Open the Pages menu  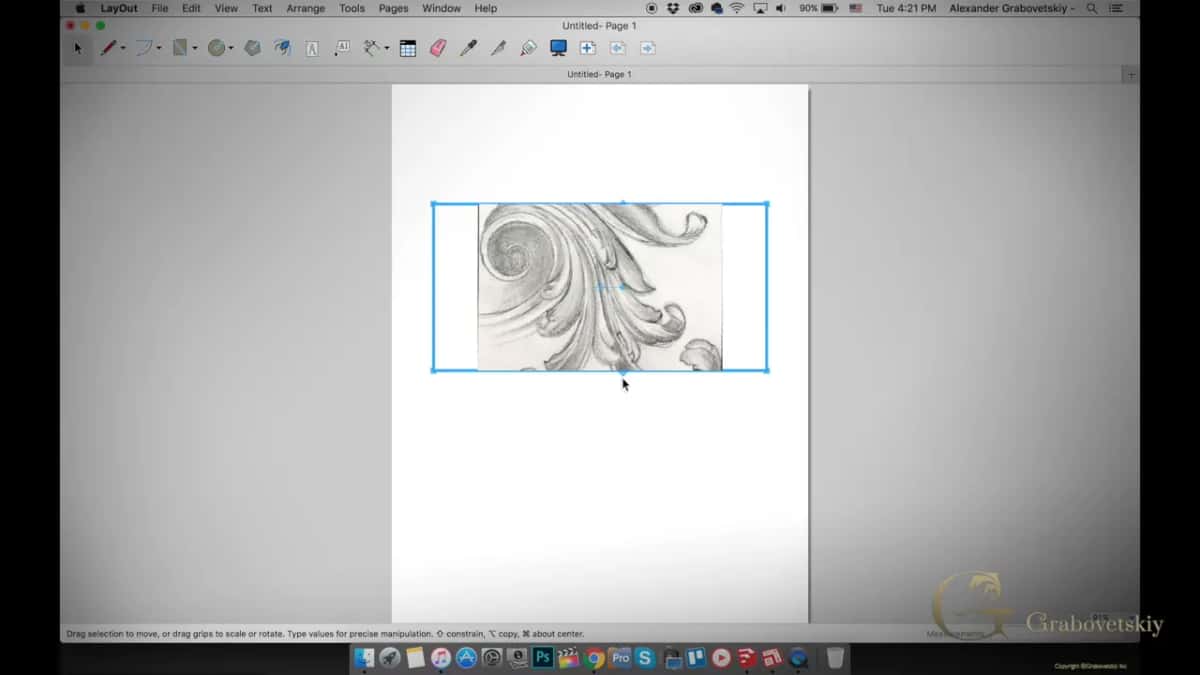(x=394, y=8)
